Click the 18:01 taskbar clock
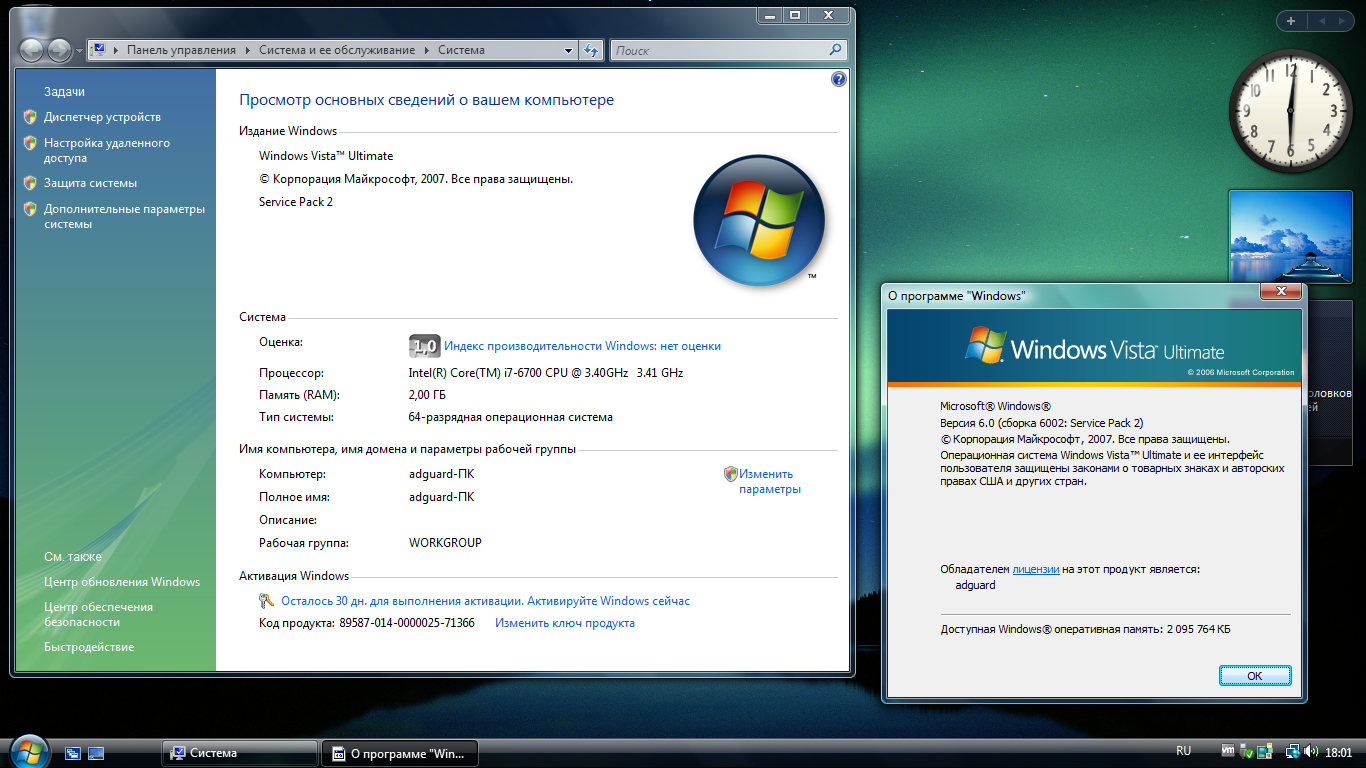Image resolution: width=1366 pixels, height=768 pixels. 1338,752
